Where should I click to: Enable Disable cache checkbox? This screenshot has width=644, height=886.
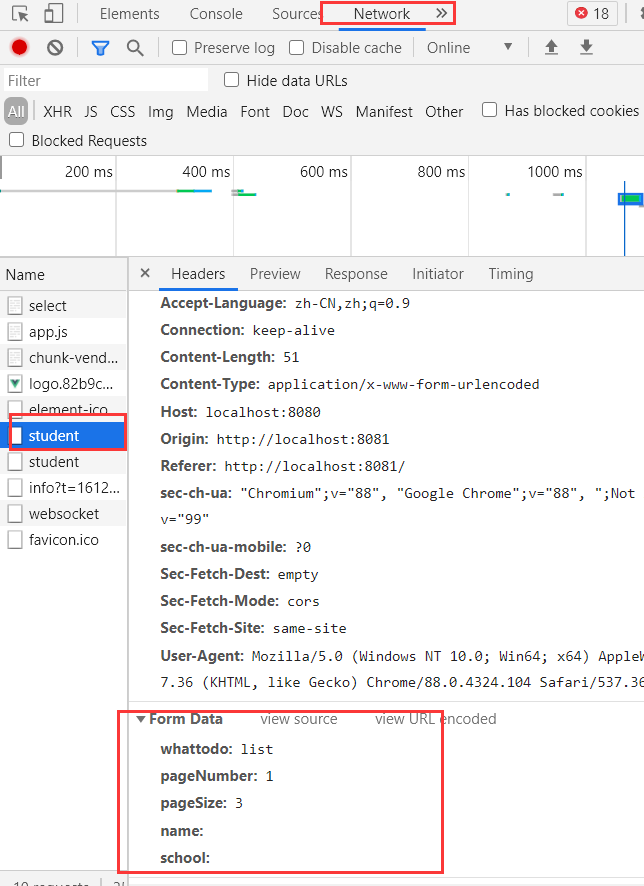coord(297,47)
